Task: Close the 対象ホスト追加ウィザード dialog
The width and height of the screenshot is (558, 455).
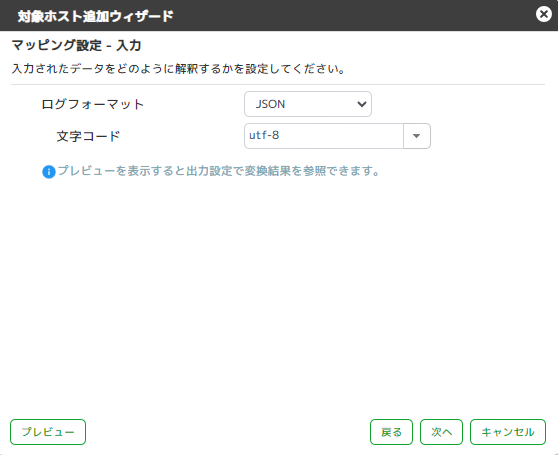Action: coord(543,15)
